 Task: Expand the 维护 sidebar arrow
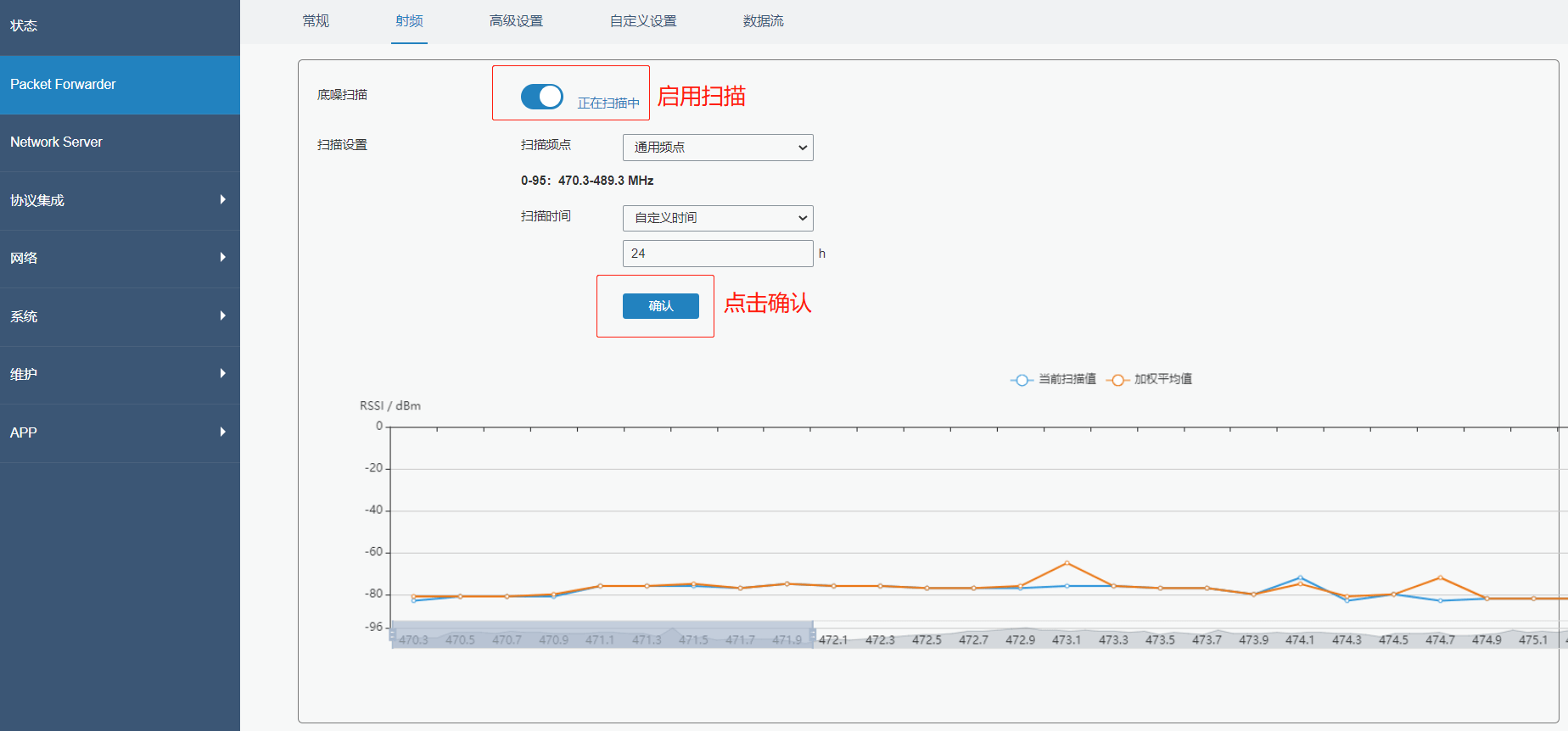222,374
